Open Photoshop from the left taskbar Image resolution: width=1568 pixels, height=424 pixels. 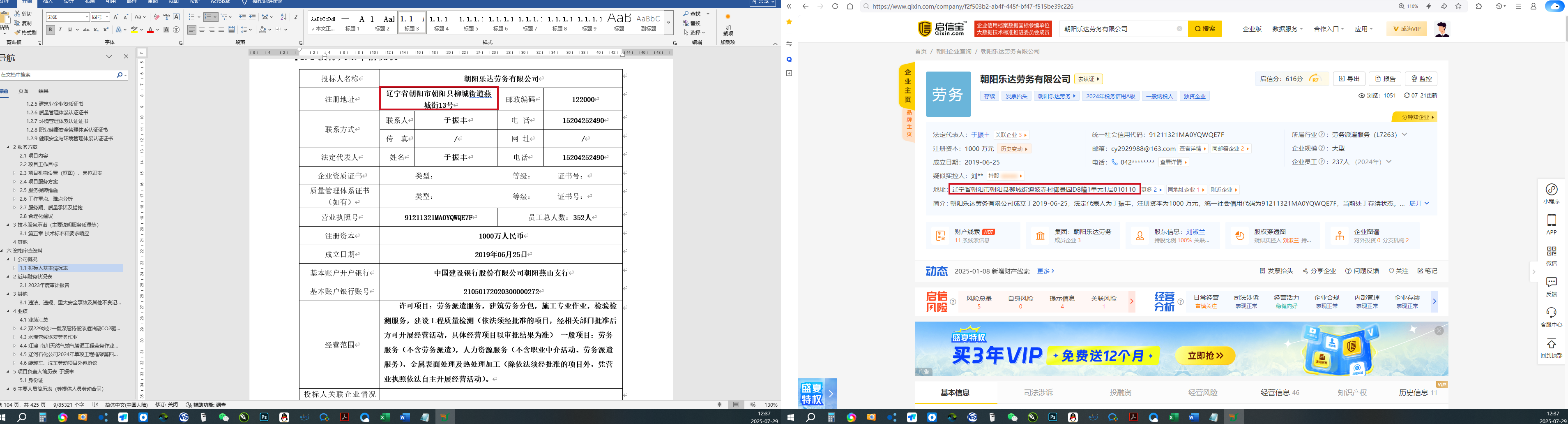(x=264, y=417)
